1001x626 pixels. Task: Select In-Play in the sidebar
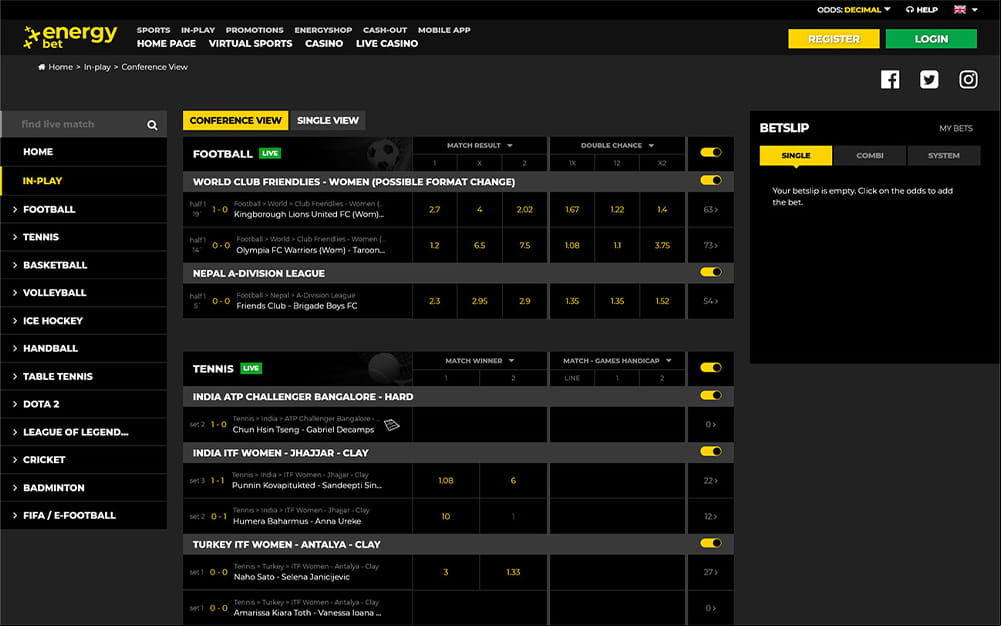[x=84, y=181]
